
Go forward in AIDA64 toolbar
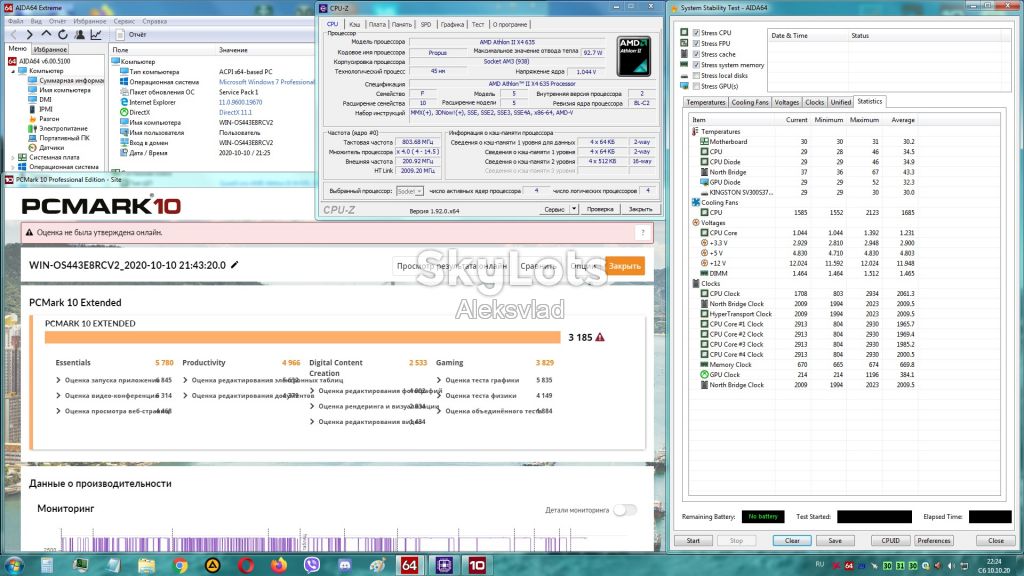pyautogui.click(x=29, y=35)
